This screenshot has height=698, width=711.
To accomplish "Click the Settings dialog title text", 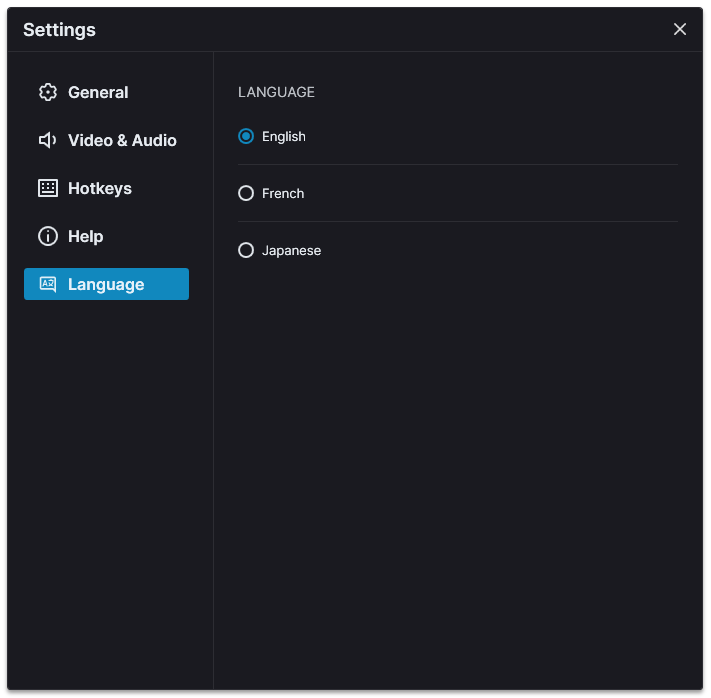I will pos(59,30).
